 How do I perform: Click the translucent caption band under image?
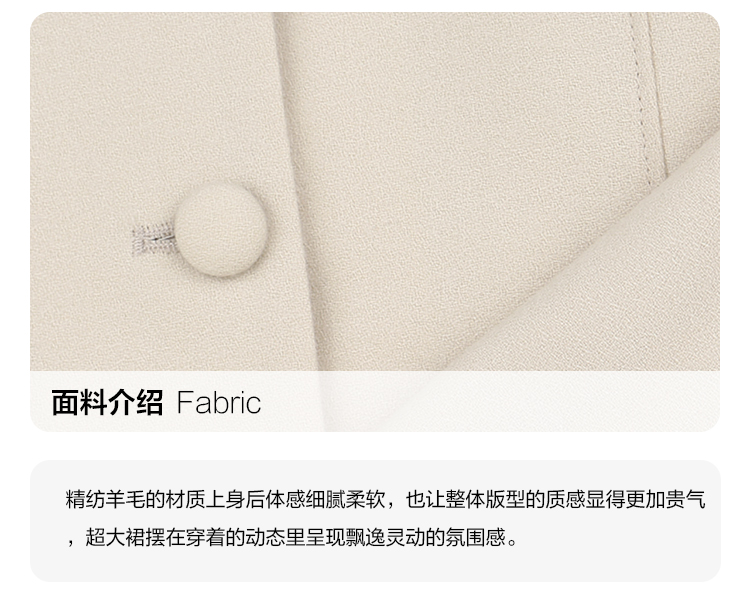[375, 401]
